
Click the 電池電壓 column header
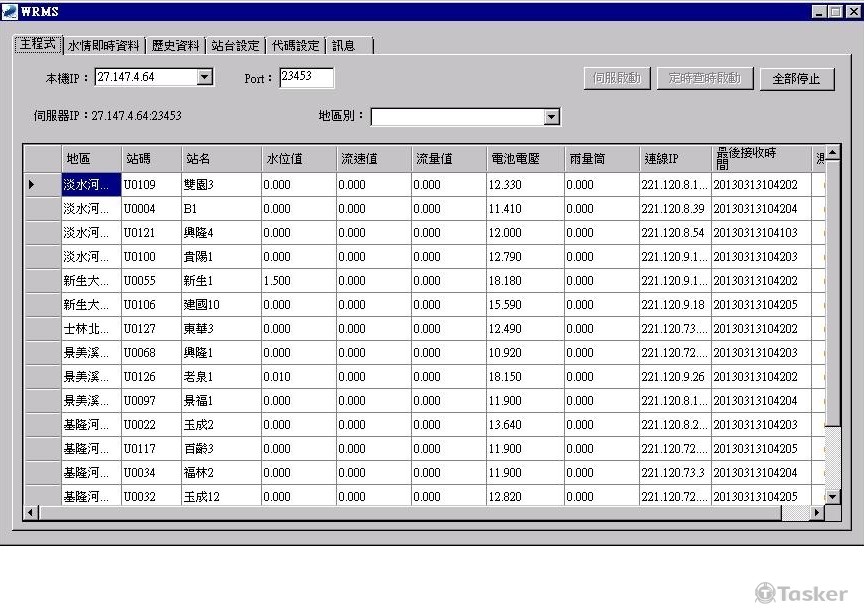pos(524,159)
